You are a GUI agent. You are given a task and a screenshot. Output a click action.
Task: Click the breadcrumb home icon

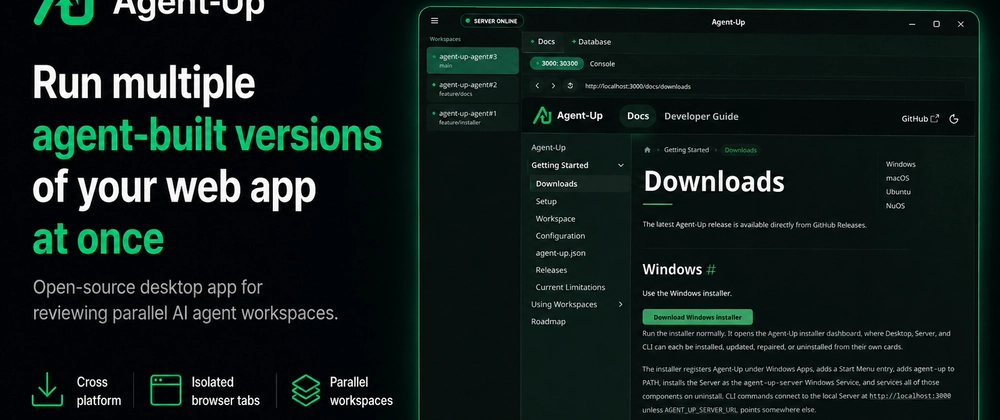point(647,150)
